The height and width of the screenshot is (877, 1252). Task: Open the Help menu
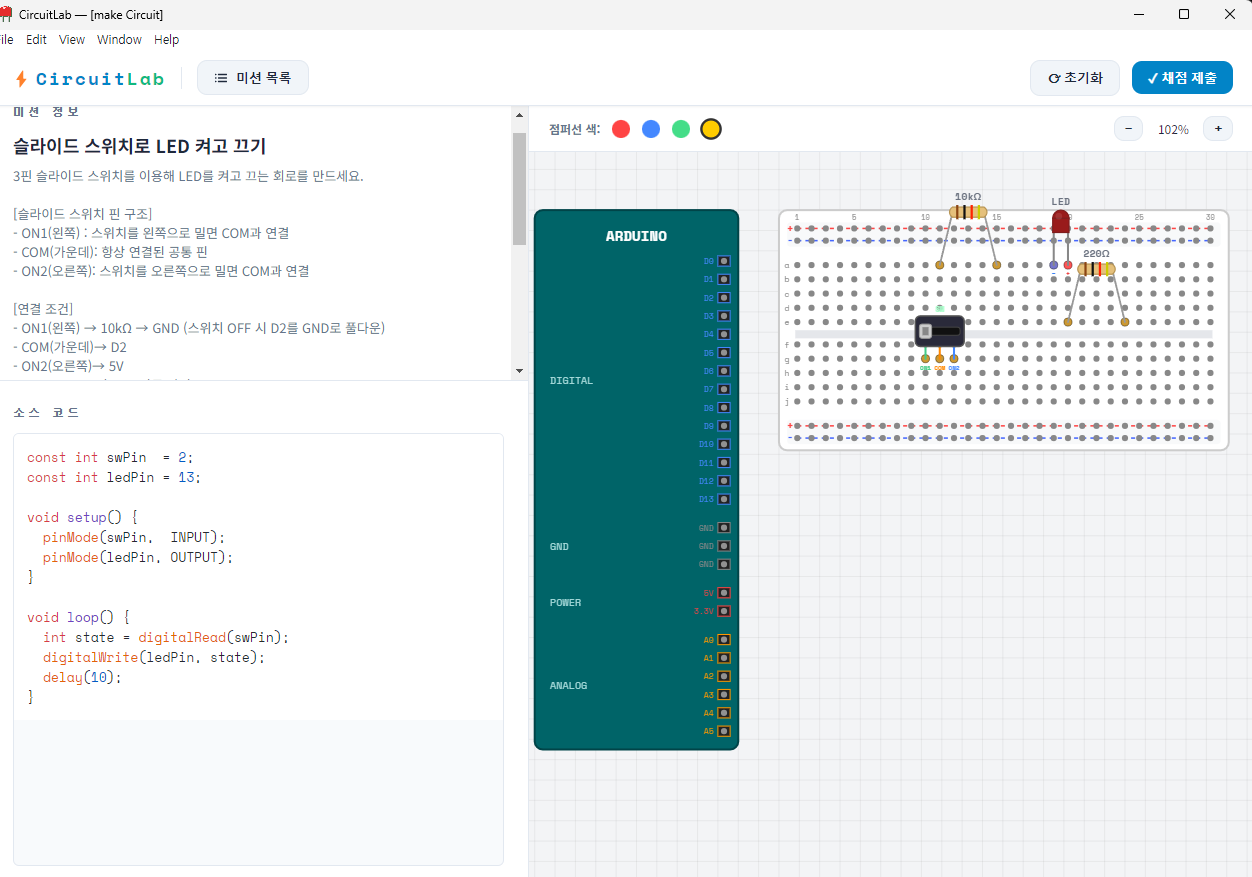click(167, 40)
